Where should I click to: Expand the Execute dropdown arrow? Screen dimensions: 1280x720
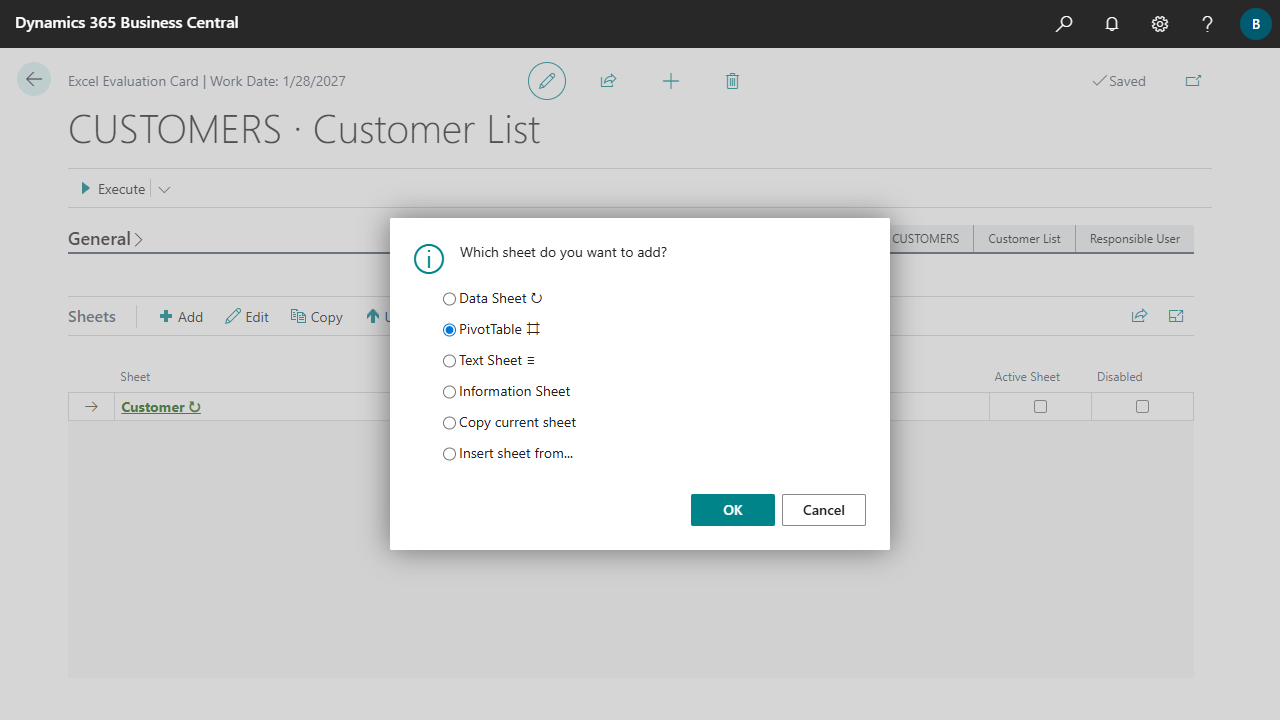[x=164, y=189]
